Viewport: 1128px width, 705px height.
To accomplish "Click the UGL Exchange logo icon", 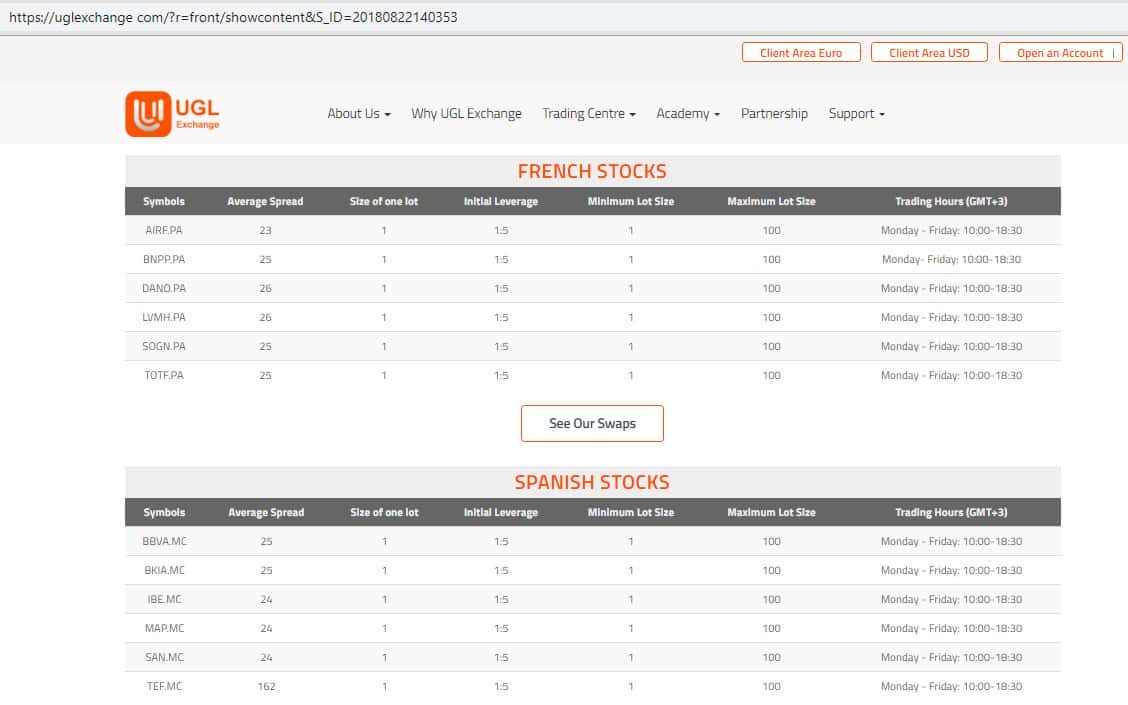I will pyautogui.click(x=148, y=114).
